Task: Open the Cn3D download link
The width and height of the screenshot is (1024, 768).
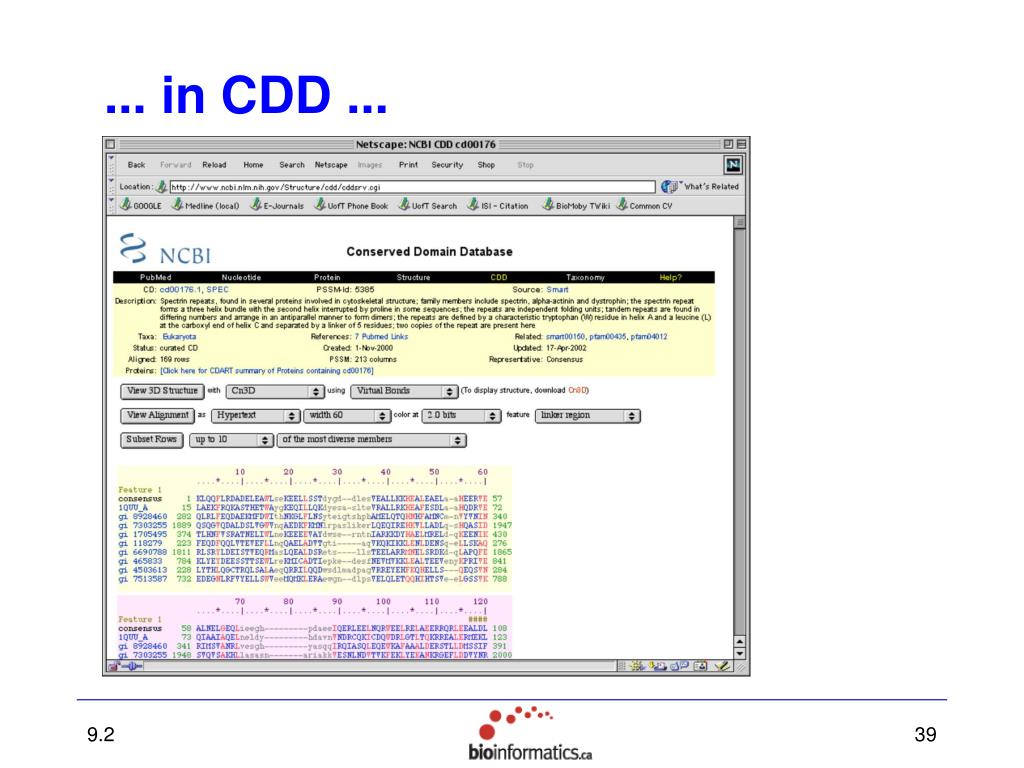Action: (x=577, y=391)
